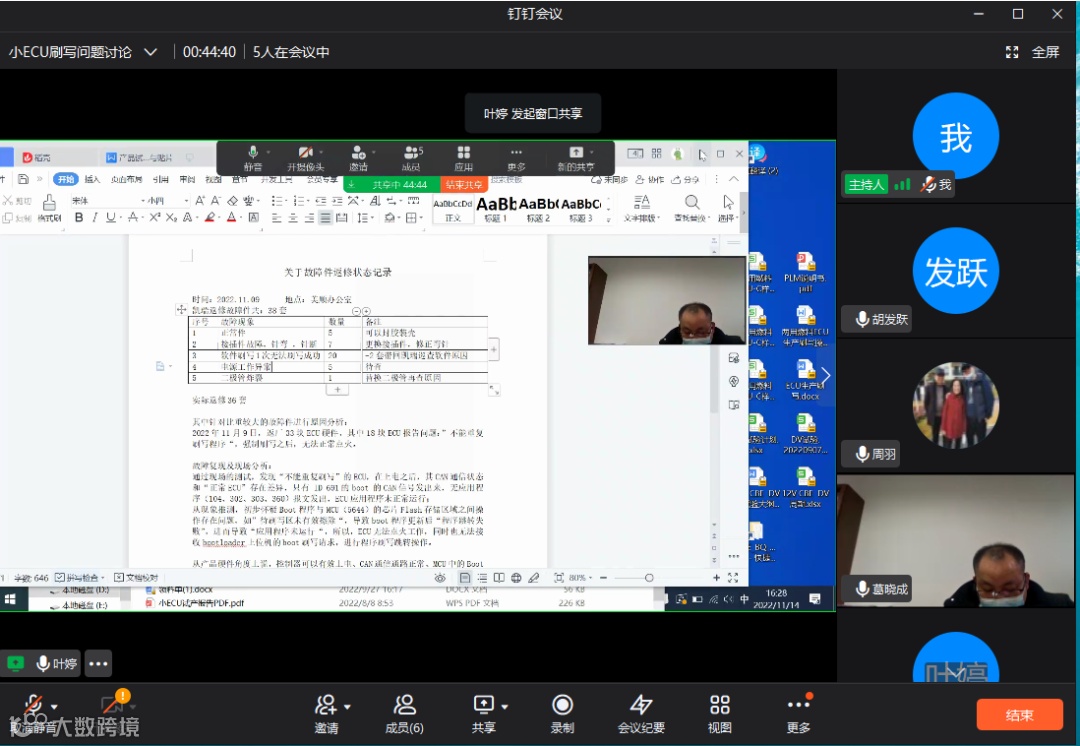Apply the text highlight color marker
Image resolution: width=1080 pixels, height=746 pixels.
tap(209, 218)
